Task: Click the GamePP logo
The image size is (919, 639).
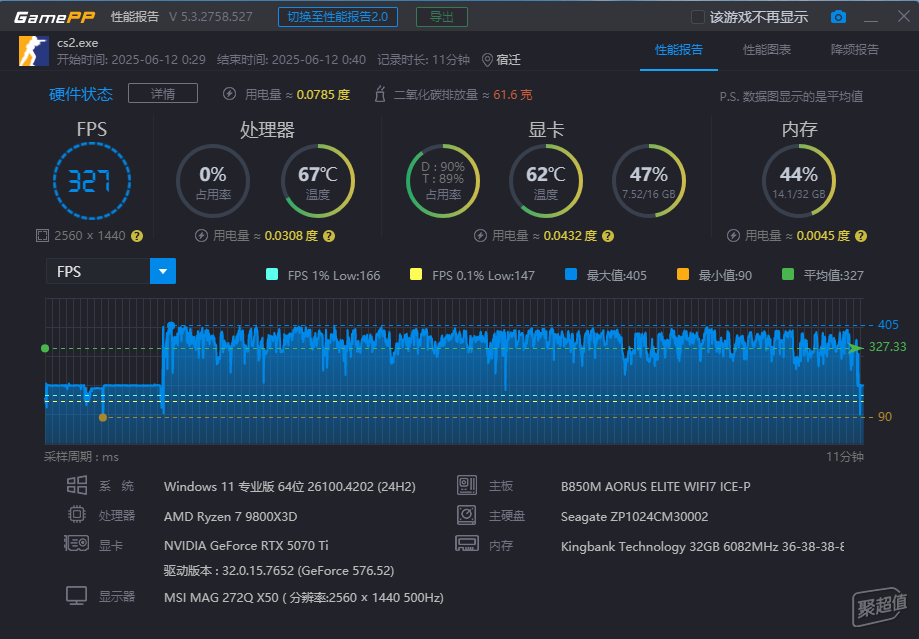Action: coord(54,17)
